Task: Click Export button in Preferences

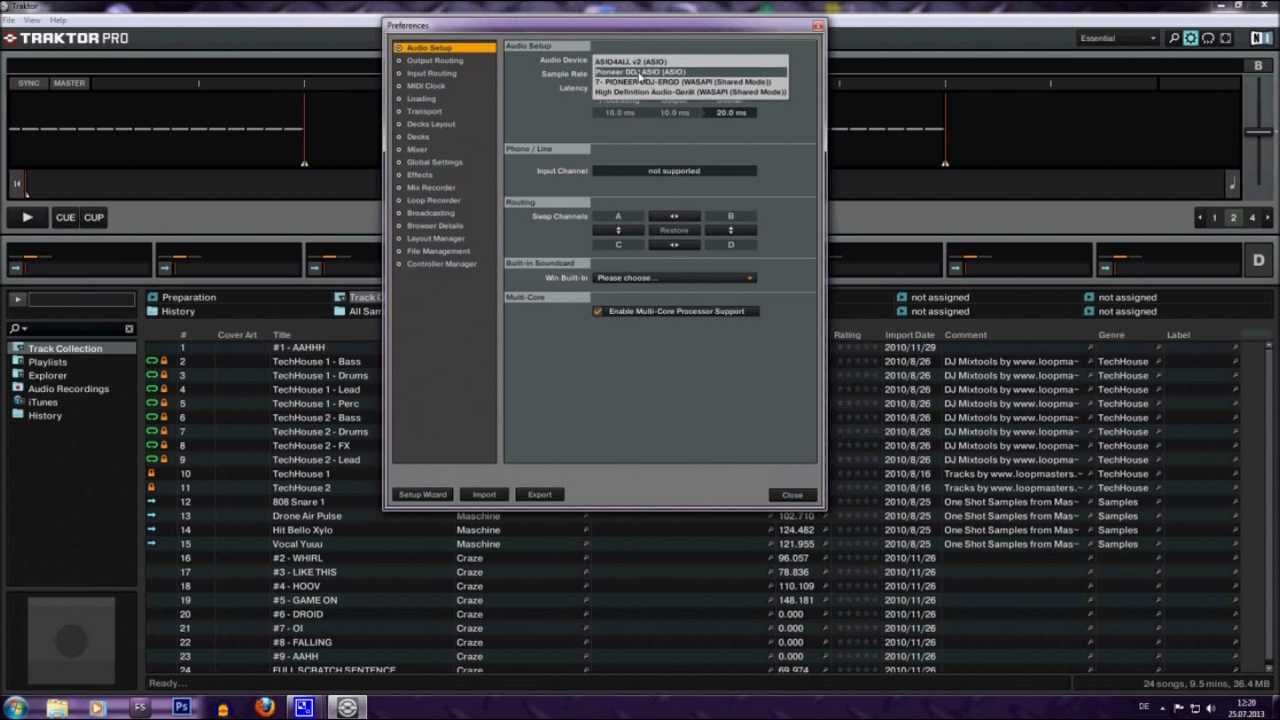Action: tap(540, 495)
